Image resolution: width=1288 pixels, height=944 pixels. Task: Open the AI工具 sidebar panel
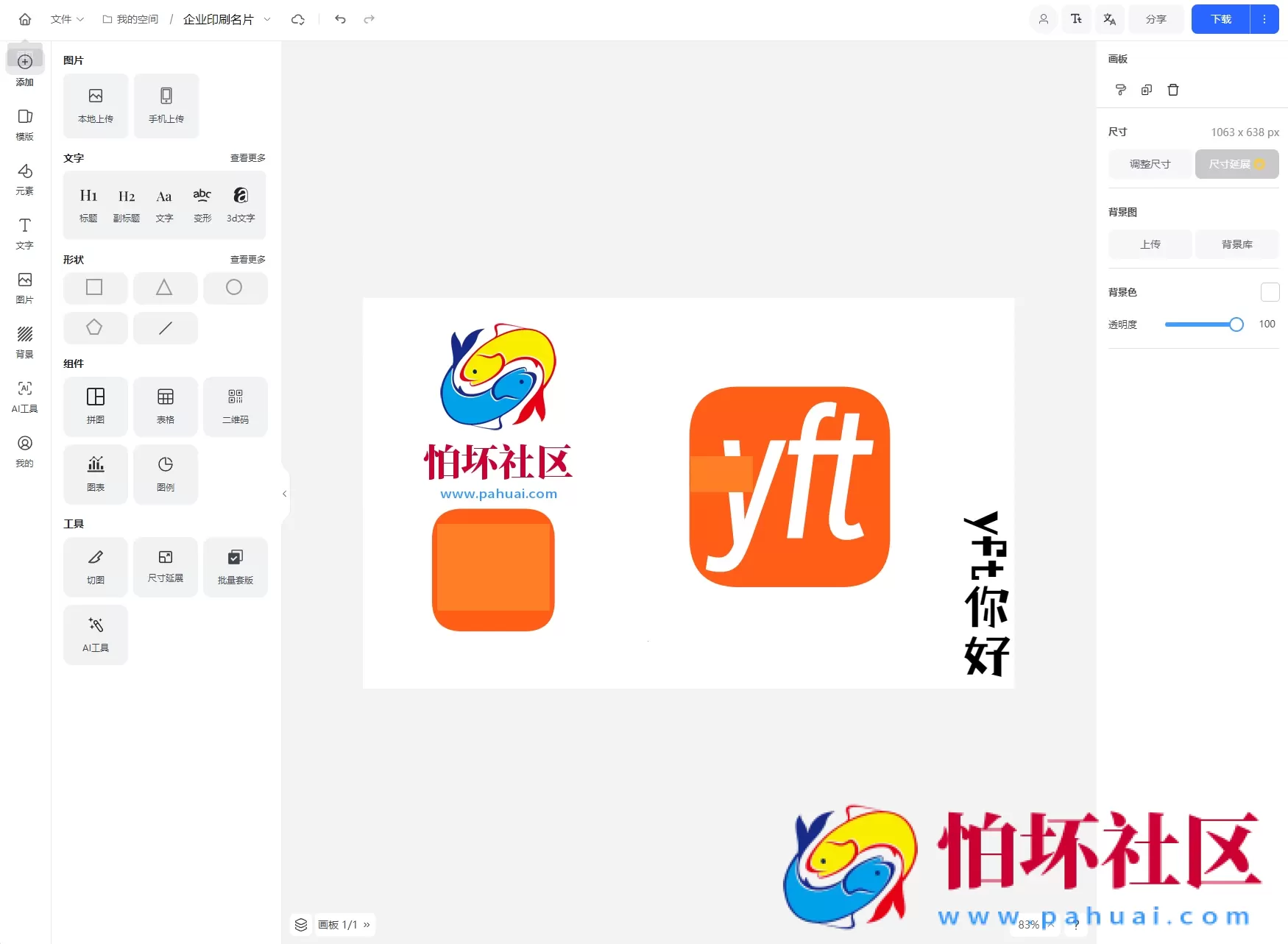tap(24, 397)
